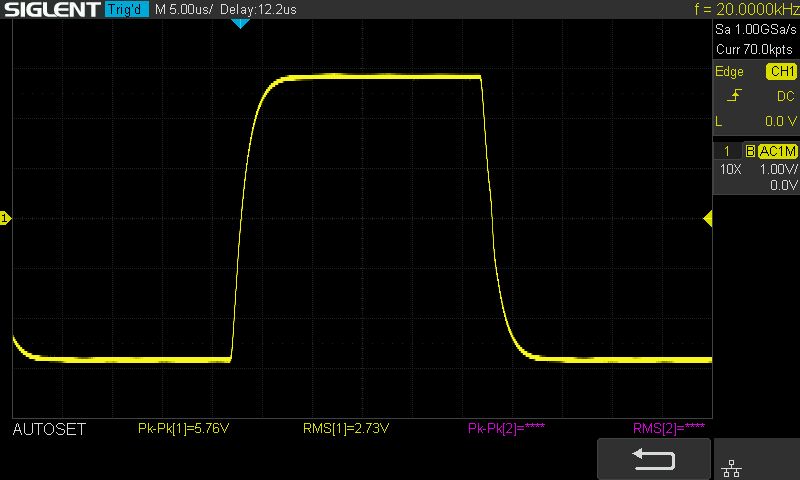Screen dimensions: 800x480
Task: Click the 0.0V channel offset value
Action: [784, 185]
